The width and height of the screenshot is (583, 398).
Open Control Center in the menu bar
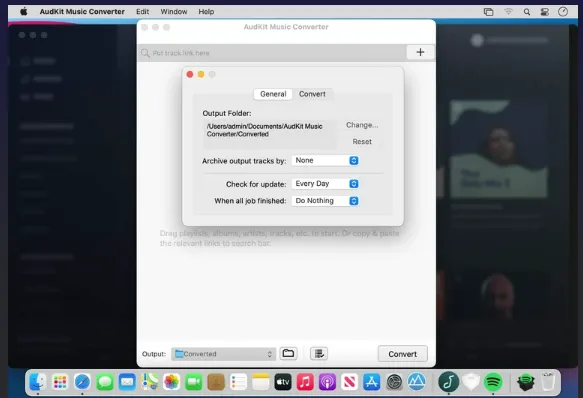point(545,12)
